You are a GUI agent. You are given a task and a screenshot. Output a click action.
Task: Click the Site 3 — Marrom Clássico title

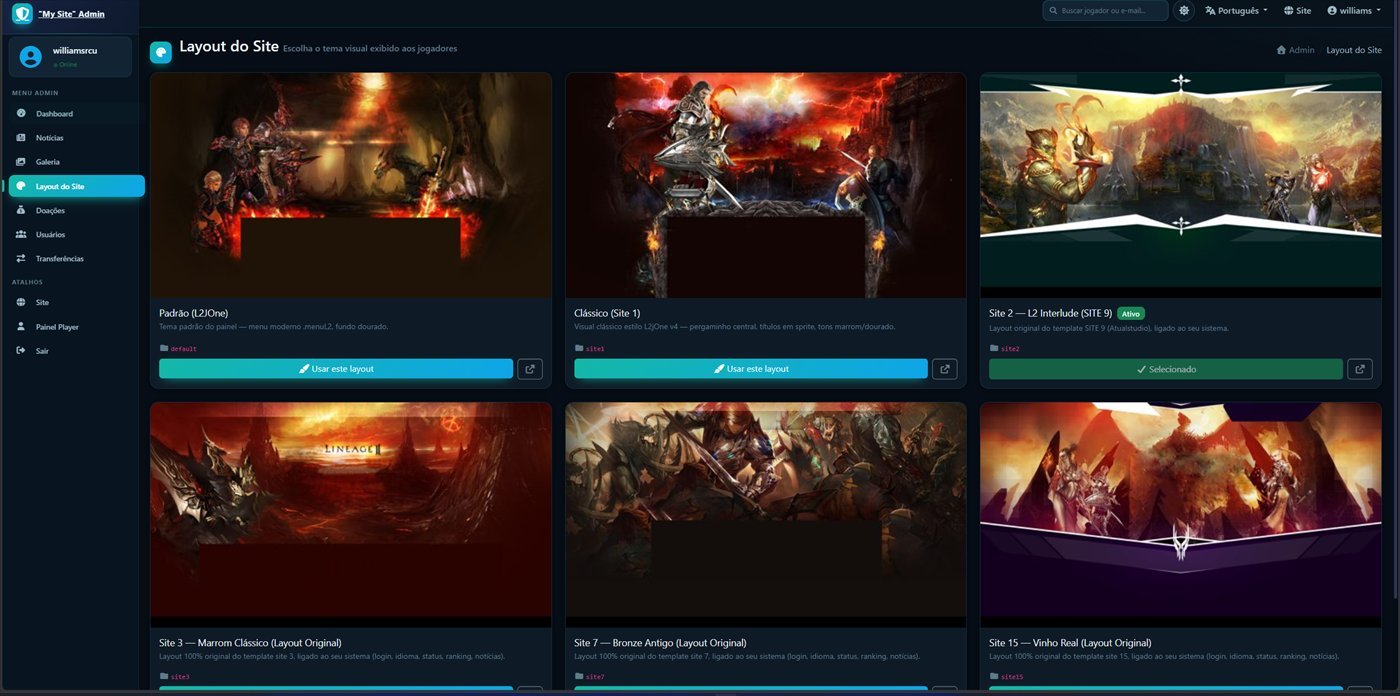pyautogui.click(x=250, y=643)
